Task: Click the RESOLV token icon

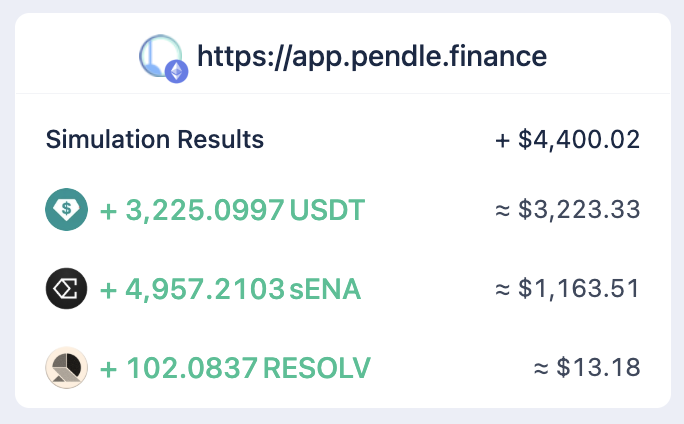Action: [x=67, y=368]
